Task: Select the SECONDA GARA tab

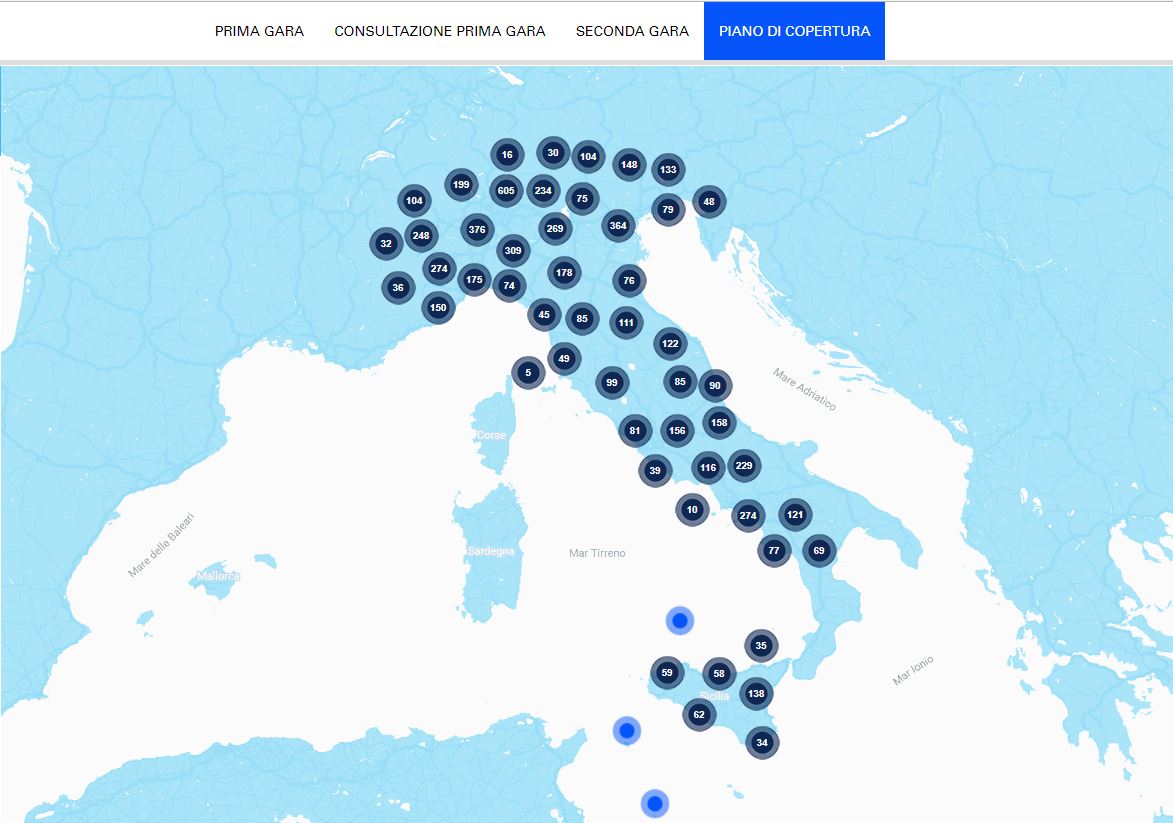Action: point(632,31)
